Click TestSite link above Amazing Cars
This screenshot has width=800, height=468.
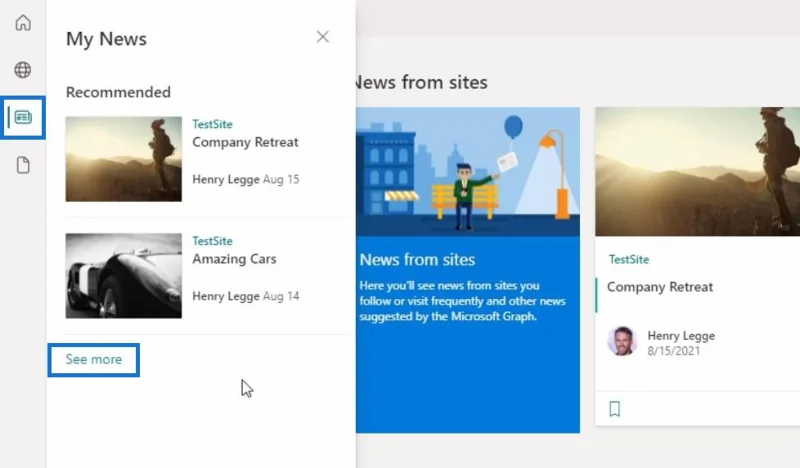pyautogui.click(x=212, y=241)
